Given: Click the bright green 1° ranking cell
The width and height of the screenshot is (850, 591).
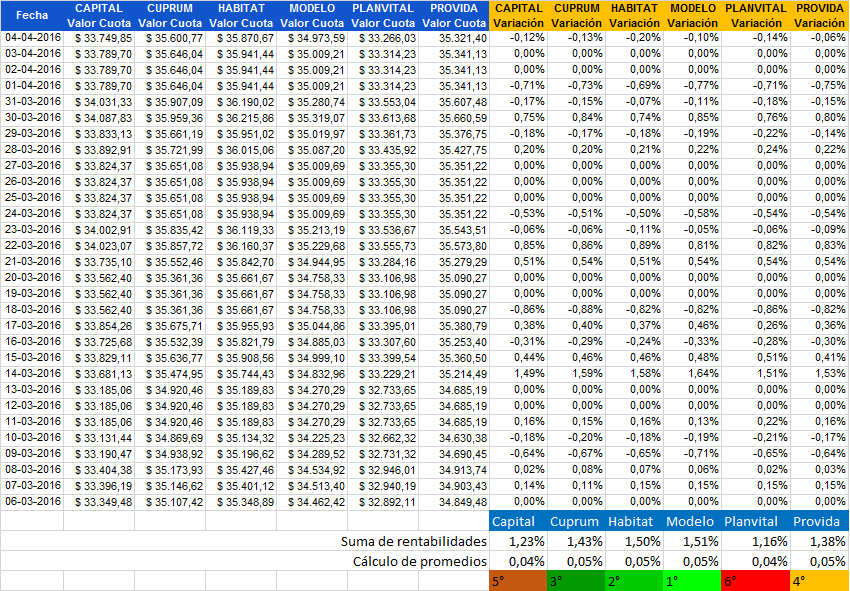Looking at the screenshot, I should pyautogui.click(x=693, y=581).
